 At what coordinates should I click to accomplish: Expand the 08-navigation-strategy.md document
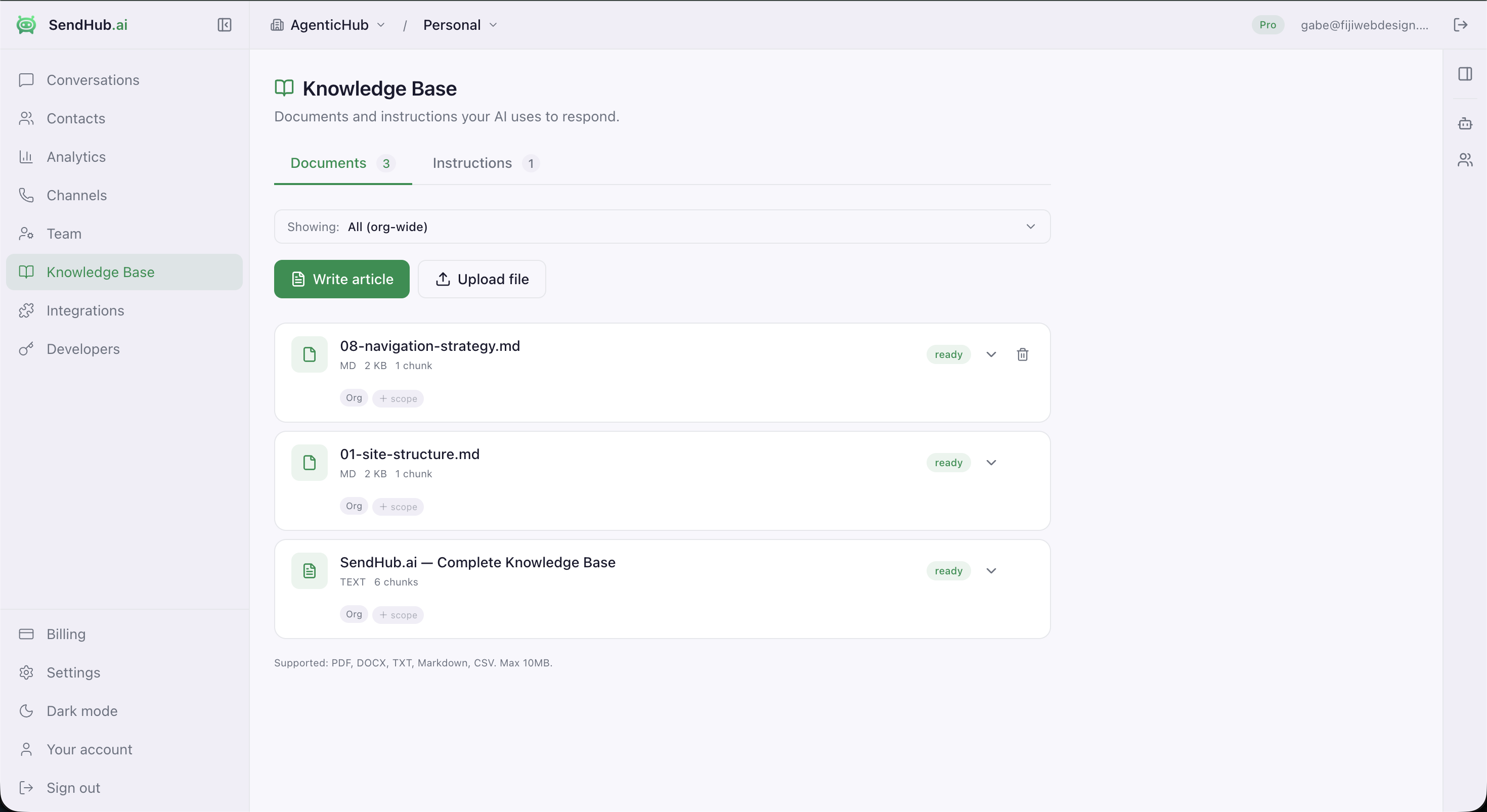pos(991,354)
